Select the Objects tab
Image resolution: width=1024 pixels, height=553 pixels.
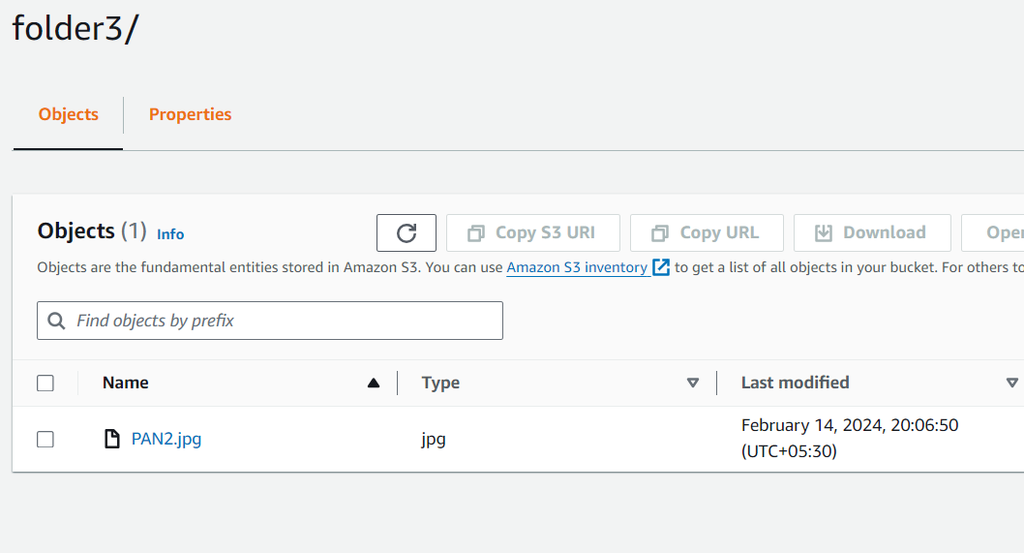(x=68, y=115)
